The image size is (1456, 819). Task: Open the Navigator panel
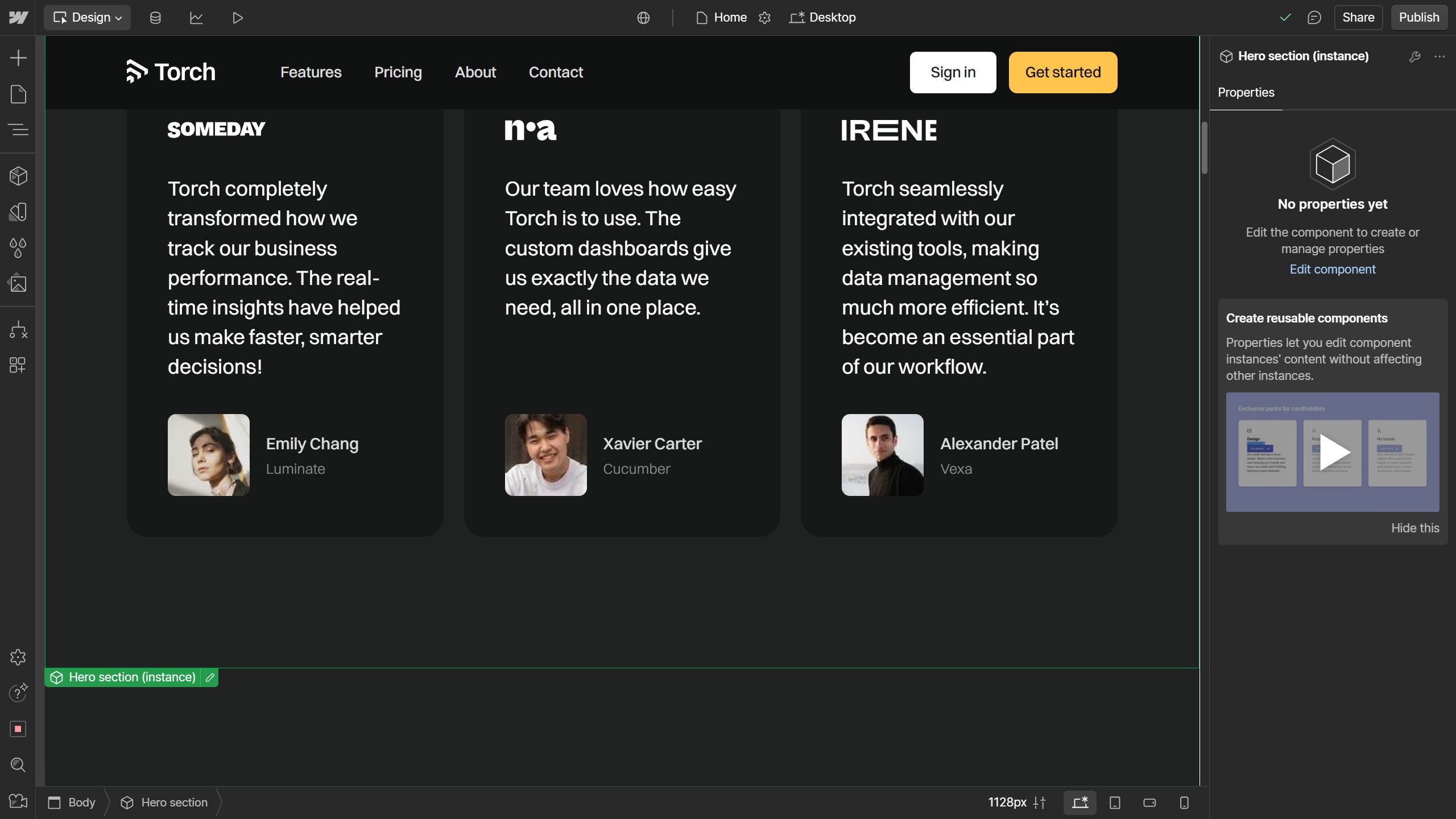coord(18,130)
